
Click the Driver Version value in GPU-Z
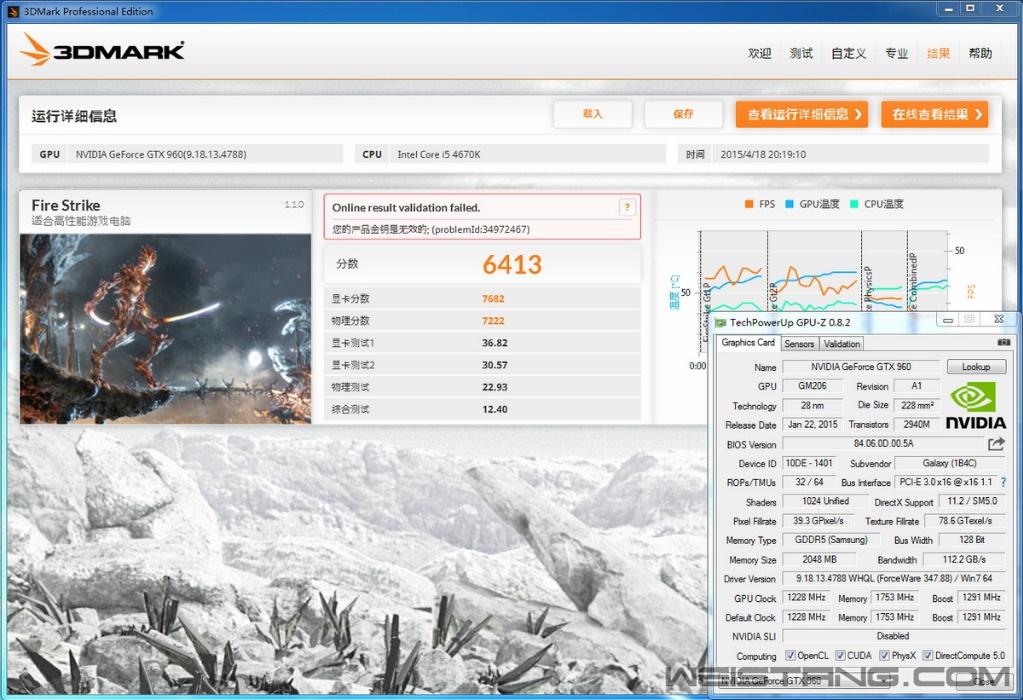click(x=894, y=579)
